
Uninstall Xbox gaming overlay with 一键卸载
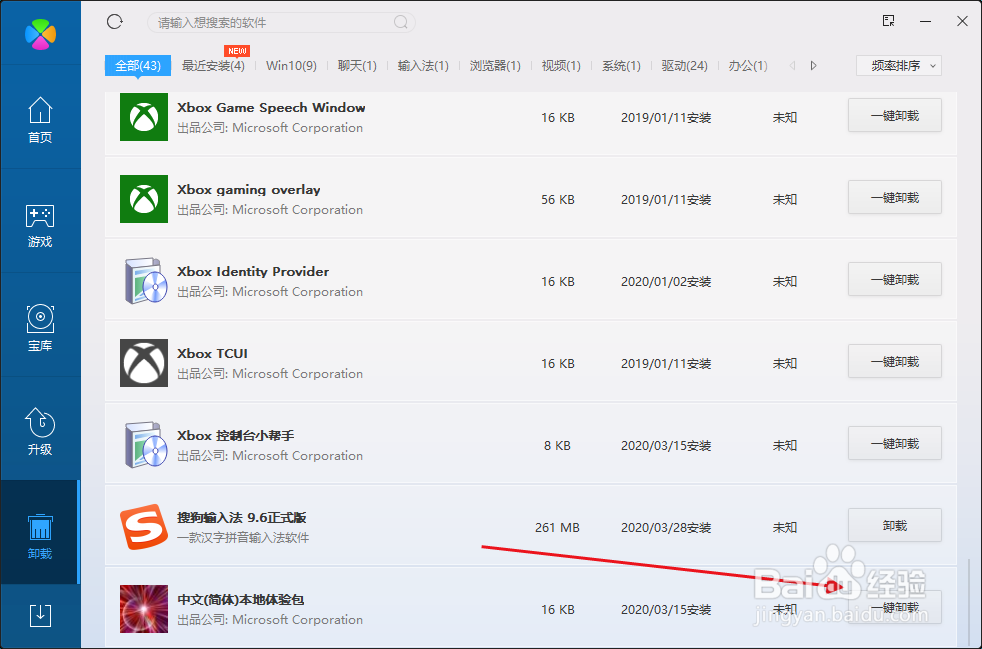[x=895, y=197]
